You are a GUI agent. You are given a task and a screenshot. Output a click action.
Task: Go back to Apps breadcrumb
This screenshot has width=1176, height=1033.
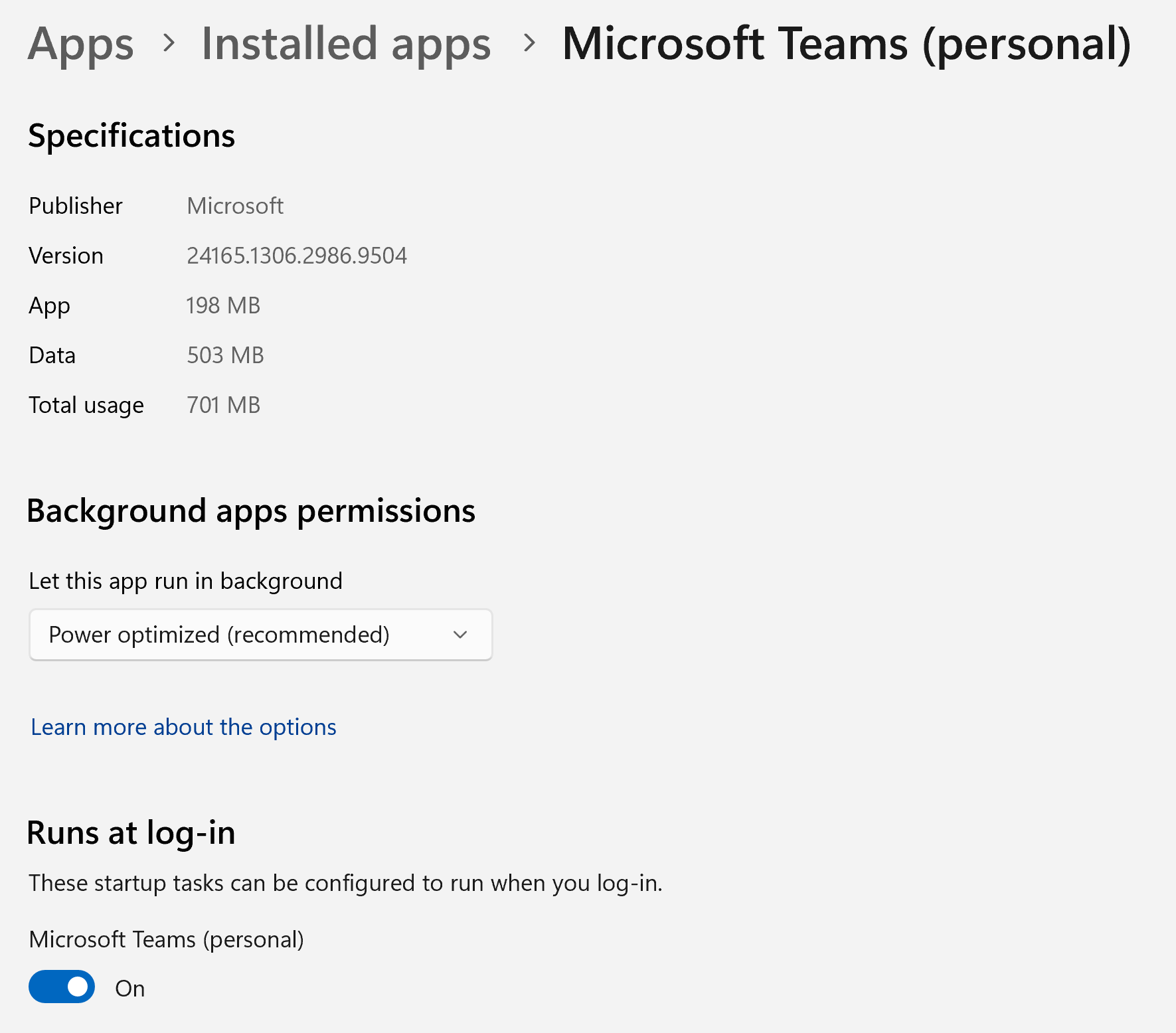pos(81,44)
